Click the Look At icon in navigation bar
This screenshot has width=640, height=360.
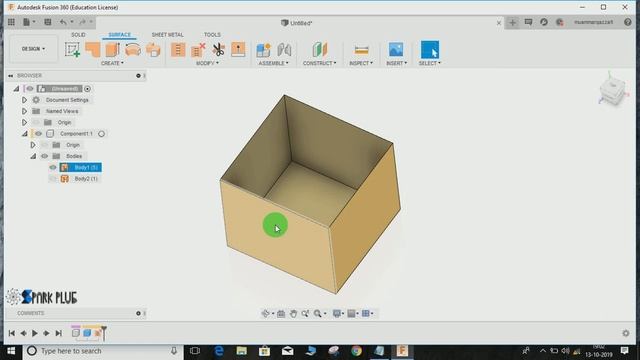pos(281,313)
